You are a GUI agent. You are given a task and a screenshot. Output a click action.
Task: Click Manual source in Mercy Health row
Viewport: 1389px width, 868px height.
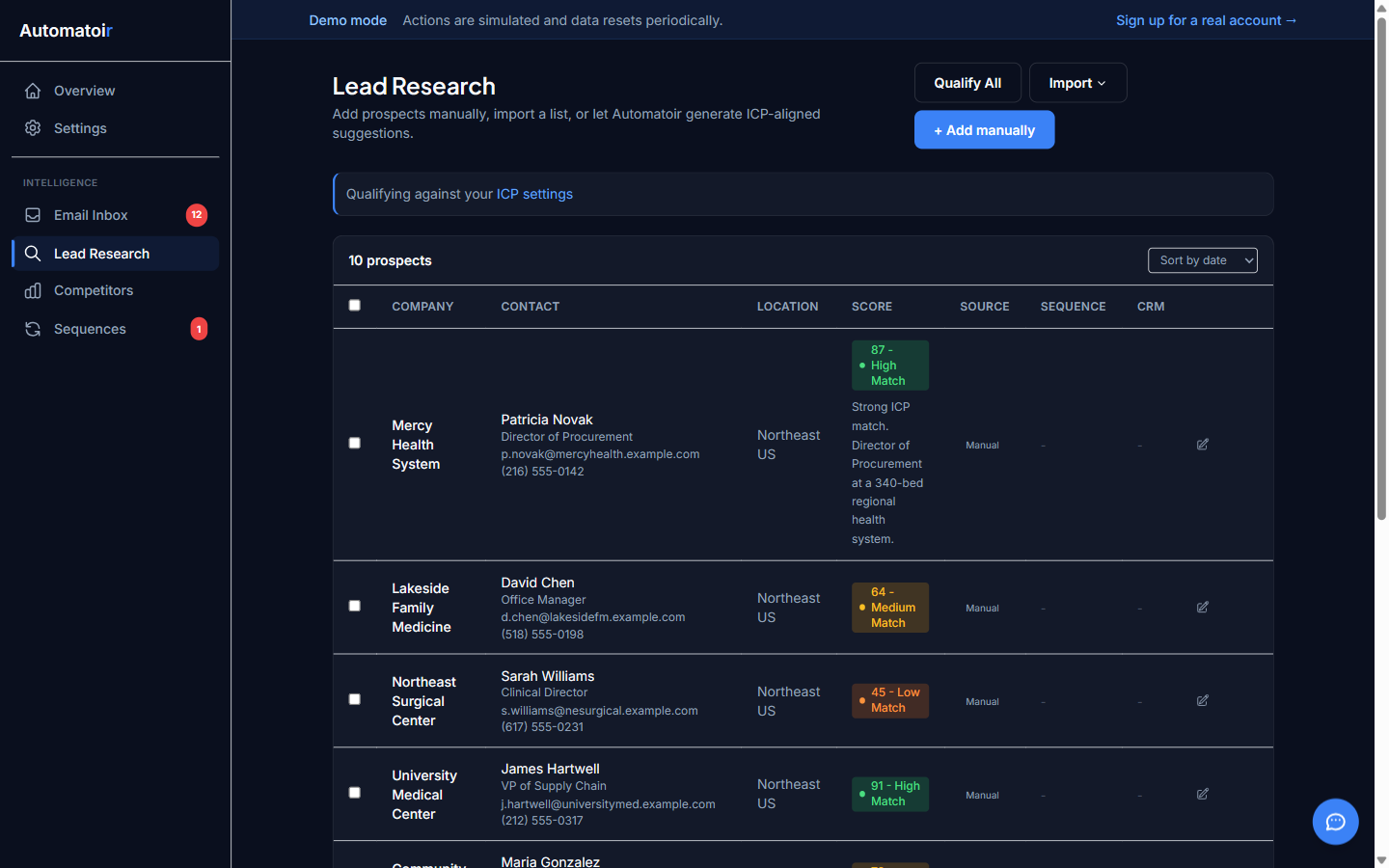(982, 446)
